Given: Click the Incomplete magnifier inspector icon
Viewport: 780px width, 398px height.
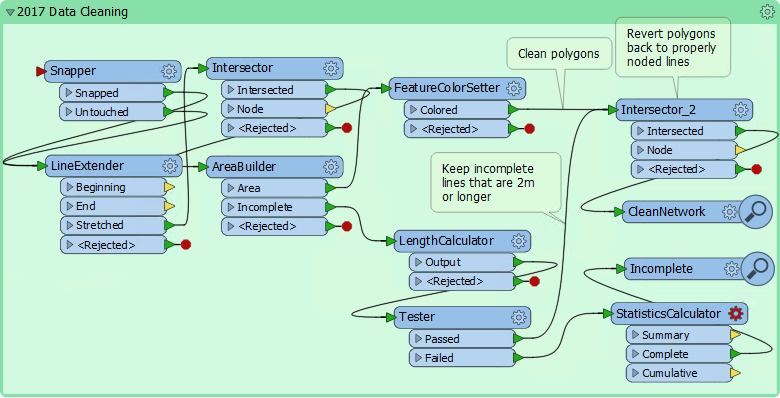Looking at the screenshot, I should [x=758, y=269].
